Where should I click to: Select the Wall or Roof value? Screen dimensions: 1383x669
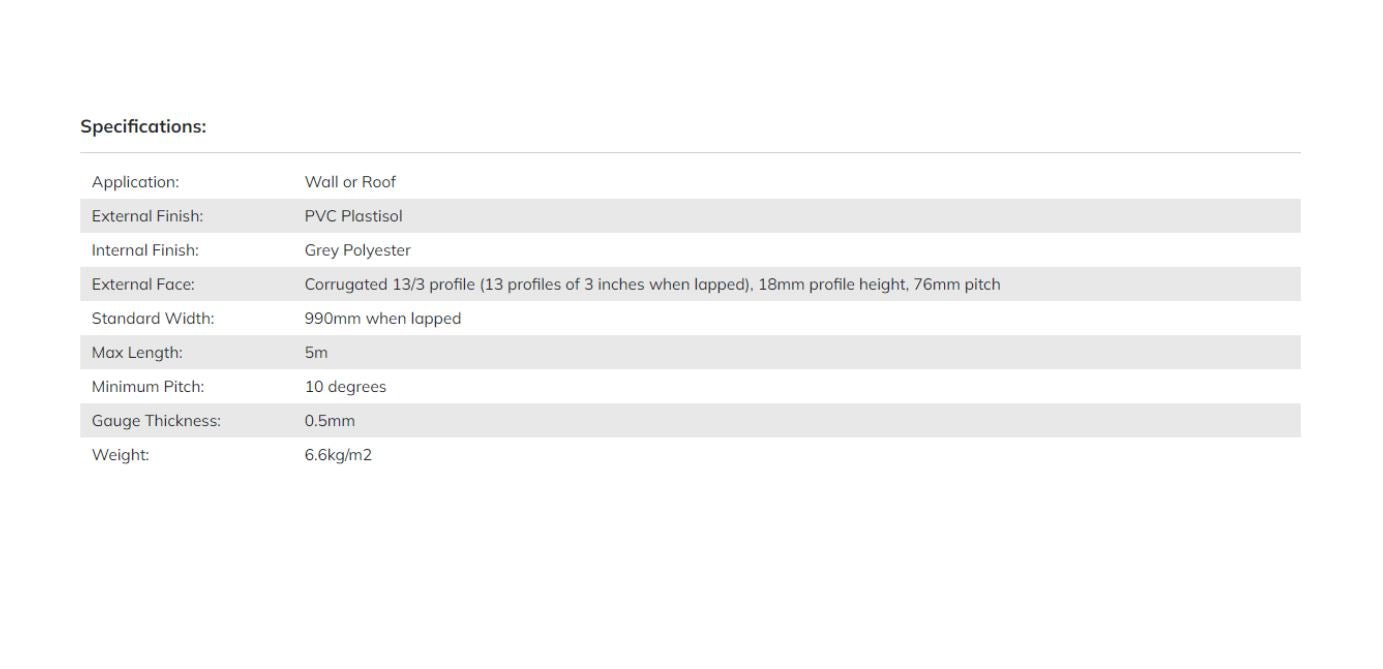pyautogui.click(x=350, y=182)
